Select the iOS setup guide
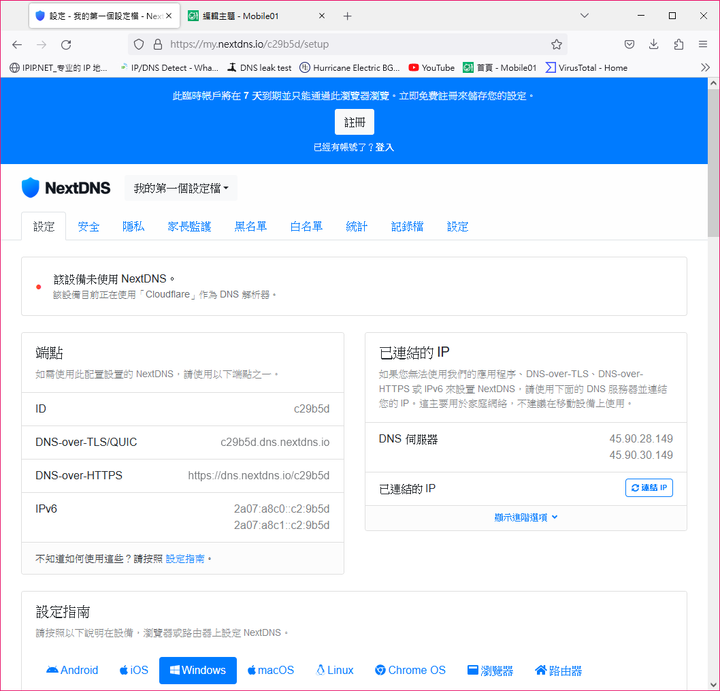The height and width of the screenshot is (691, 720). [x=134, y=670]
